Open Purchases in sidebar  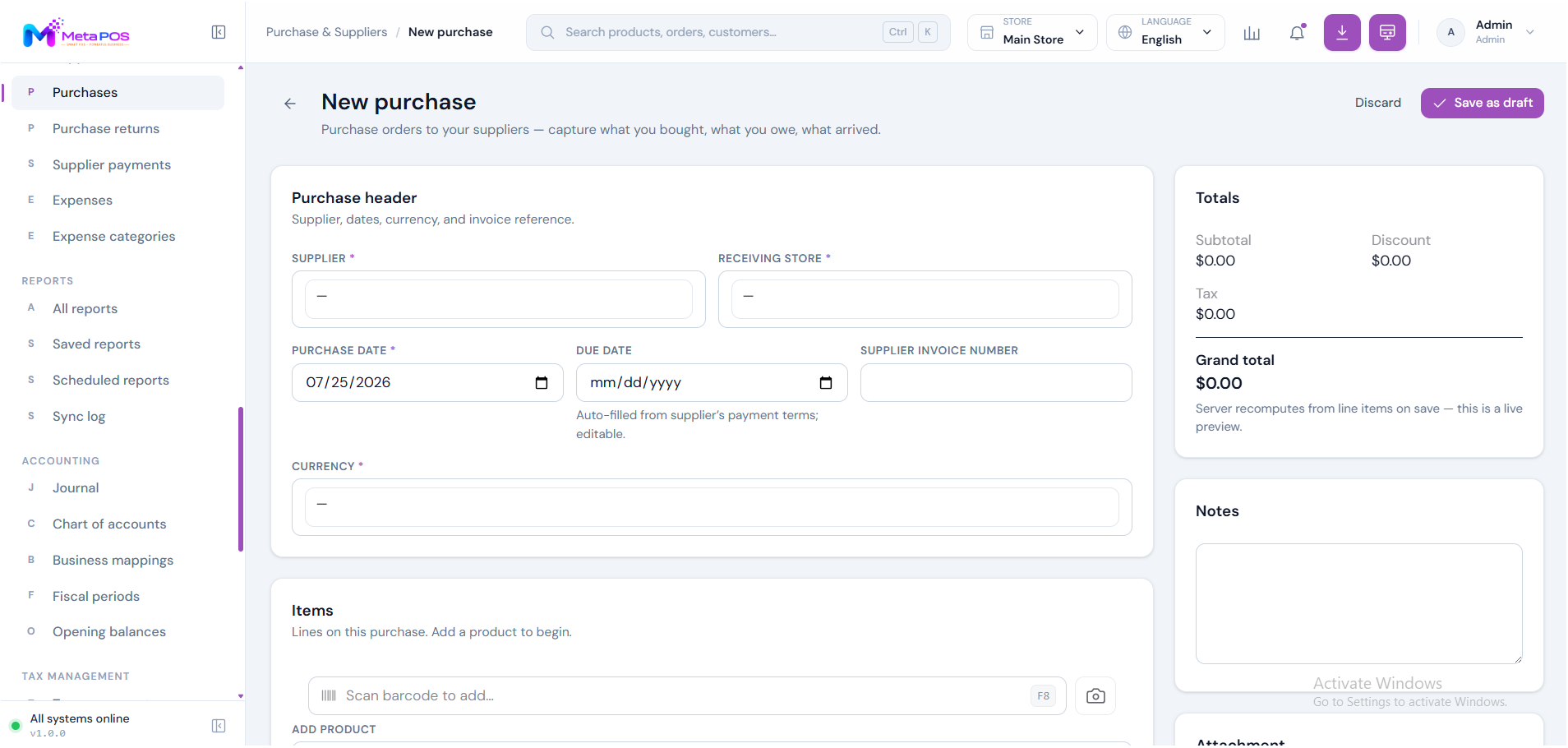point(118,93)
